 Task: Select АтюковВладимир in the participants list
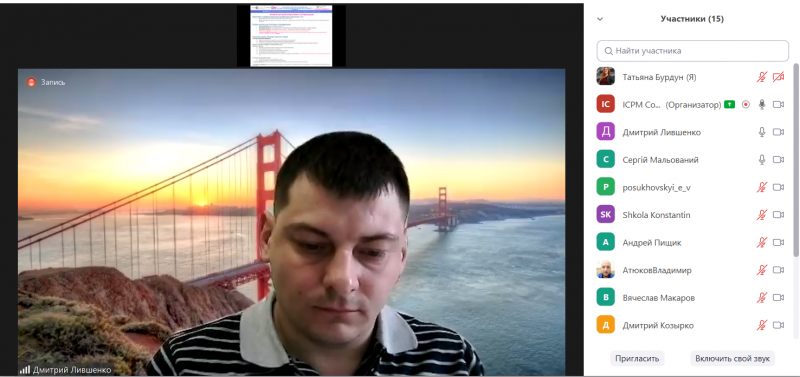click(x=691, y=270)
